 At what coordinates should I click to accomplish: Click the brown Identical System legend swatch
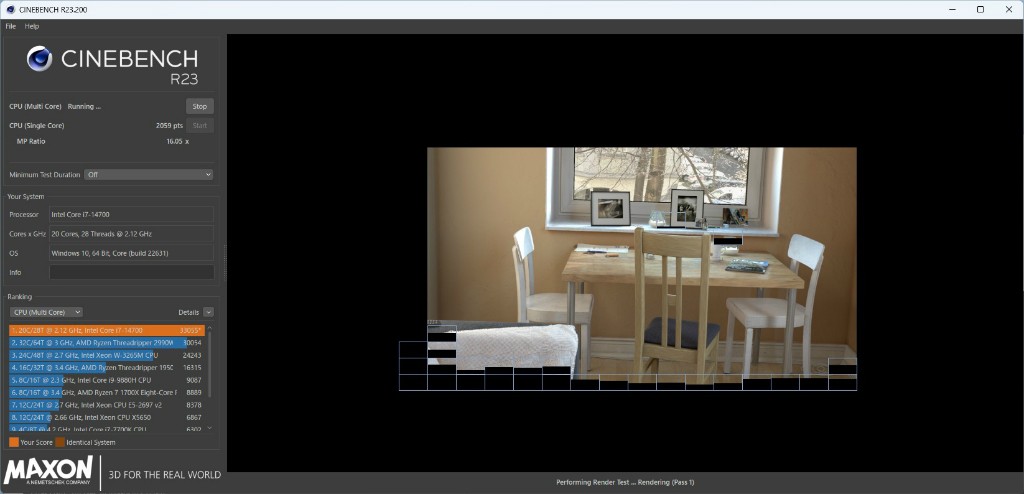[60, 441]
